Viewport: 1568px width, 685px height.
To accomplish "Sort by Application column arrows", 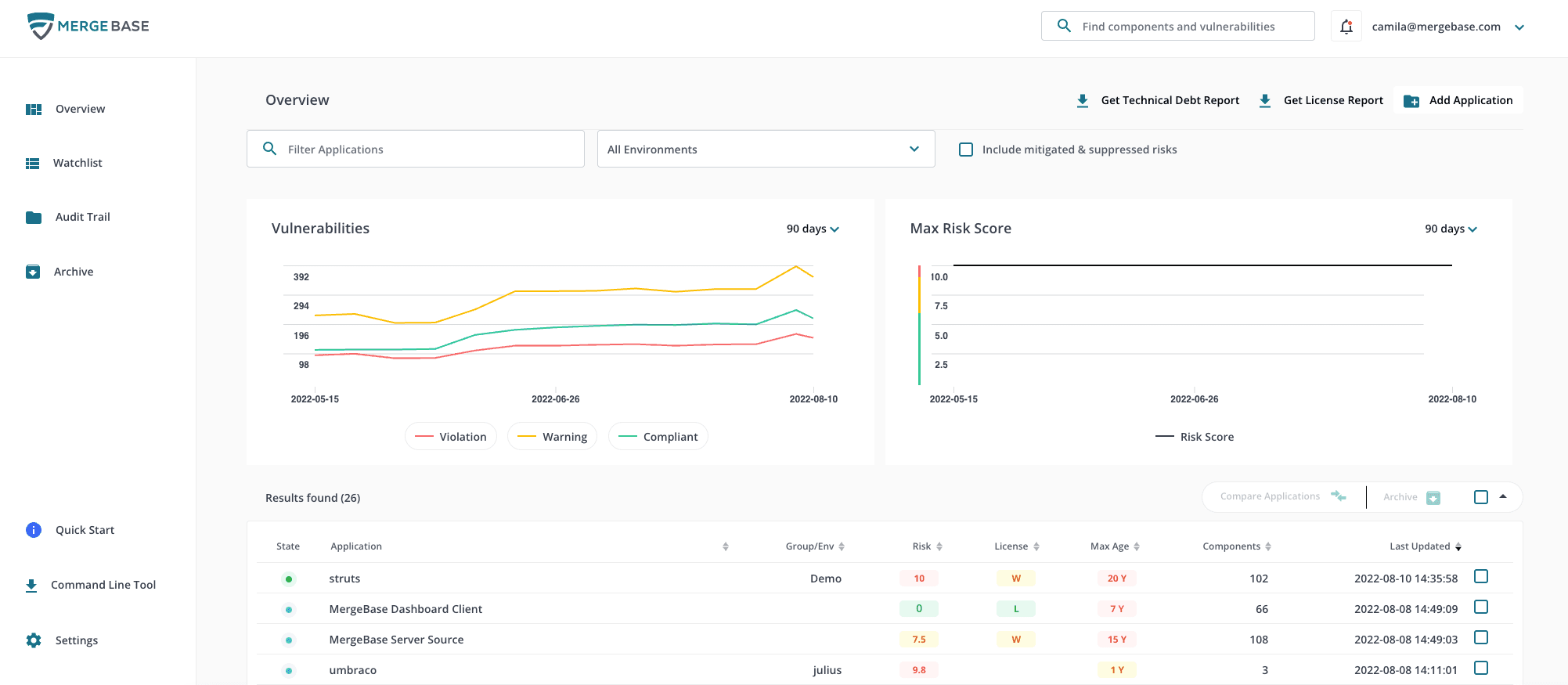I will coord(726,546).
